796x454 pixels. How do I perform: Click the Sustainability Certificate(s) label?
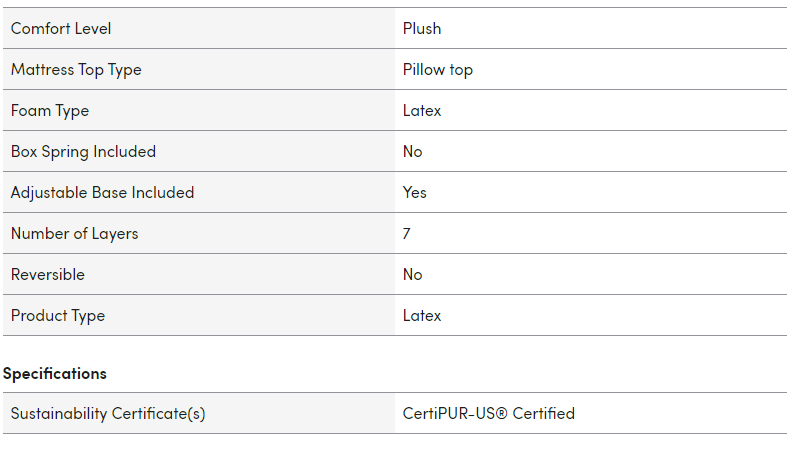point(108,413)
